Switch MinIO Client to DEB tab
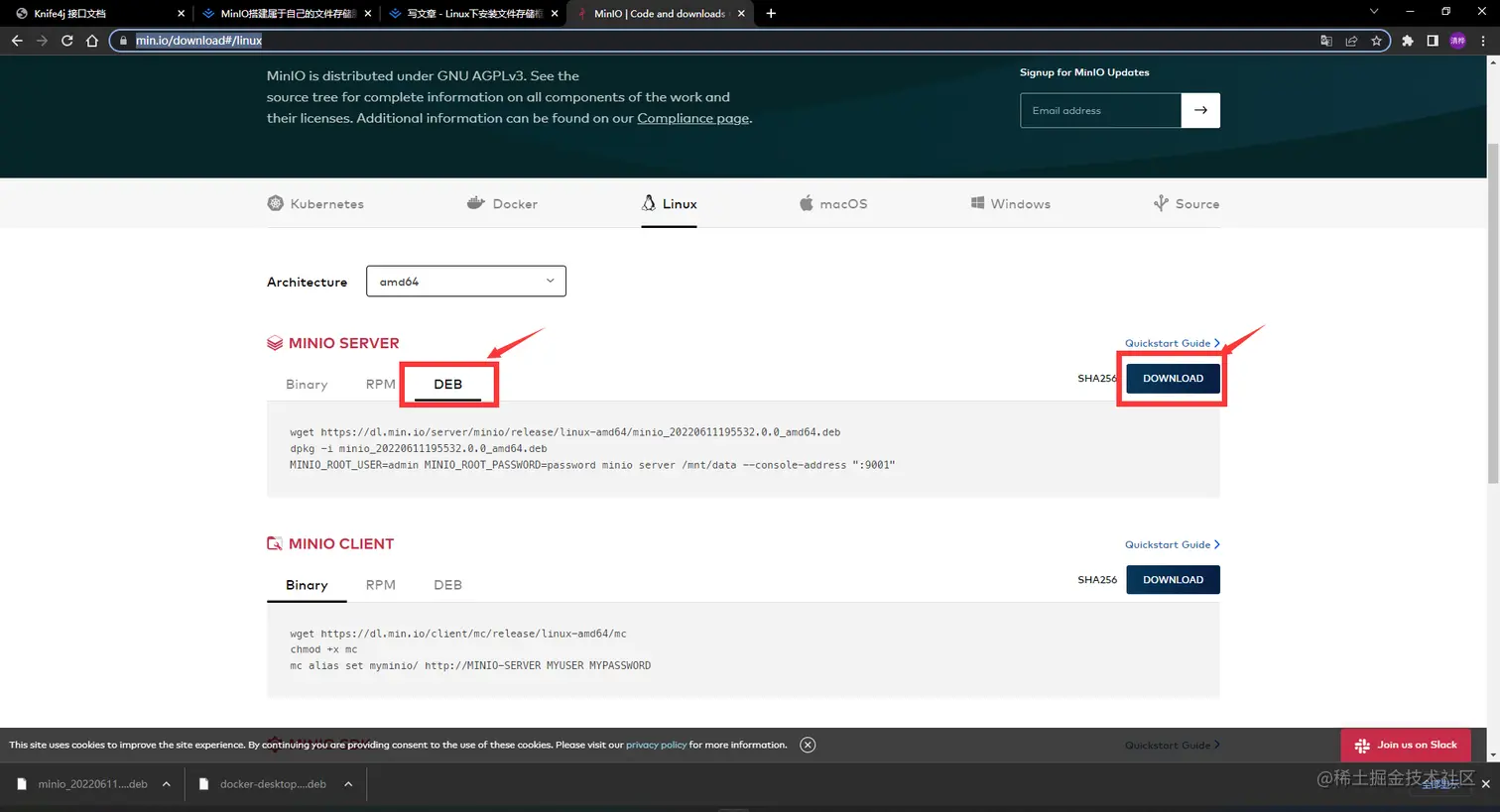 pyautogui.click(x=447, y=585)
